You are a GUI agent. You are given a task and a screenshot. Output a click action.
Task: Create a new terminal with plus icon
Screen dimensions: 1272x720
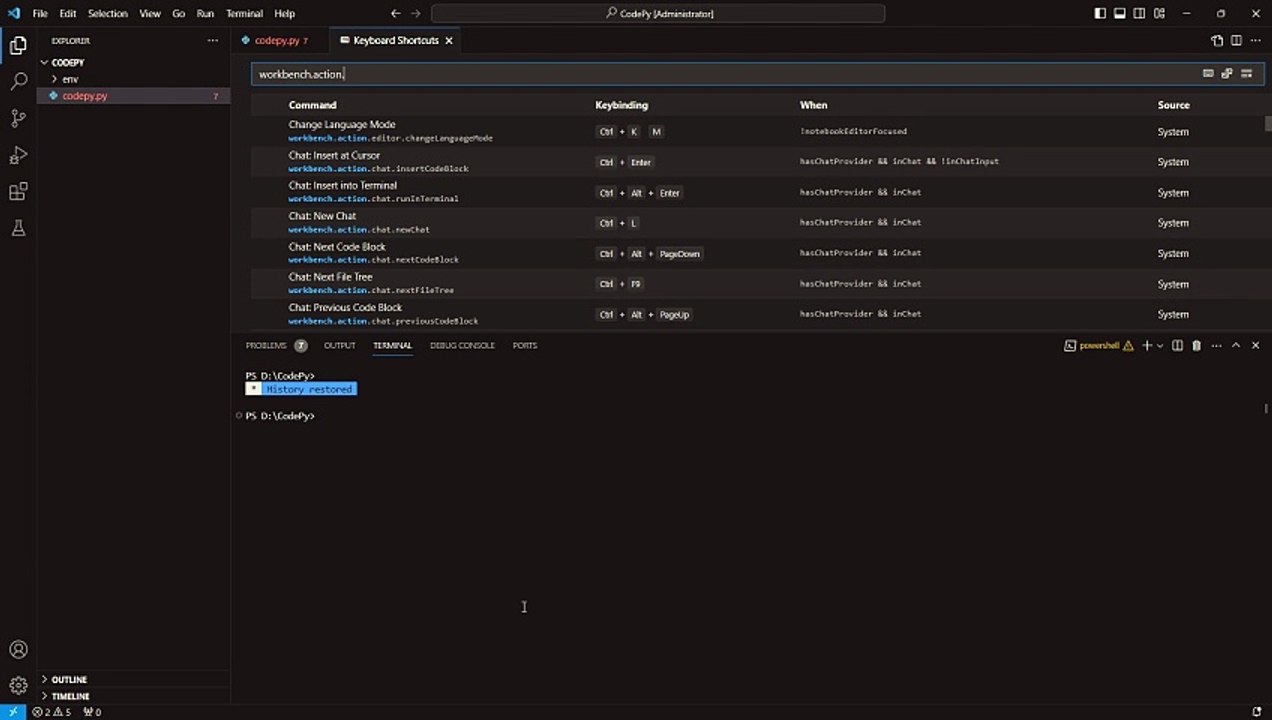(1147, 345)
